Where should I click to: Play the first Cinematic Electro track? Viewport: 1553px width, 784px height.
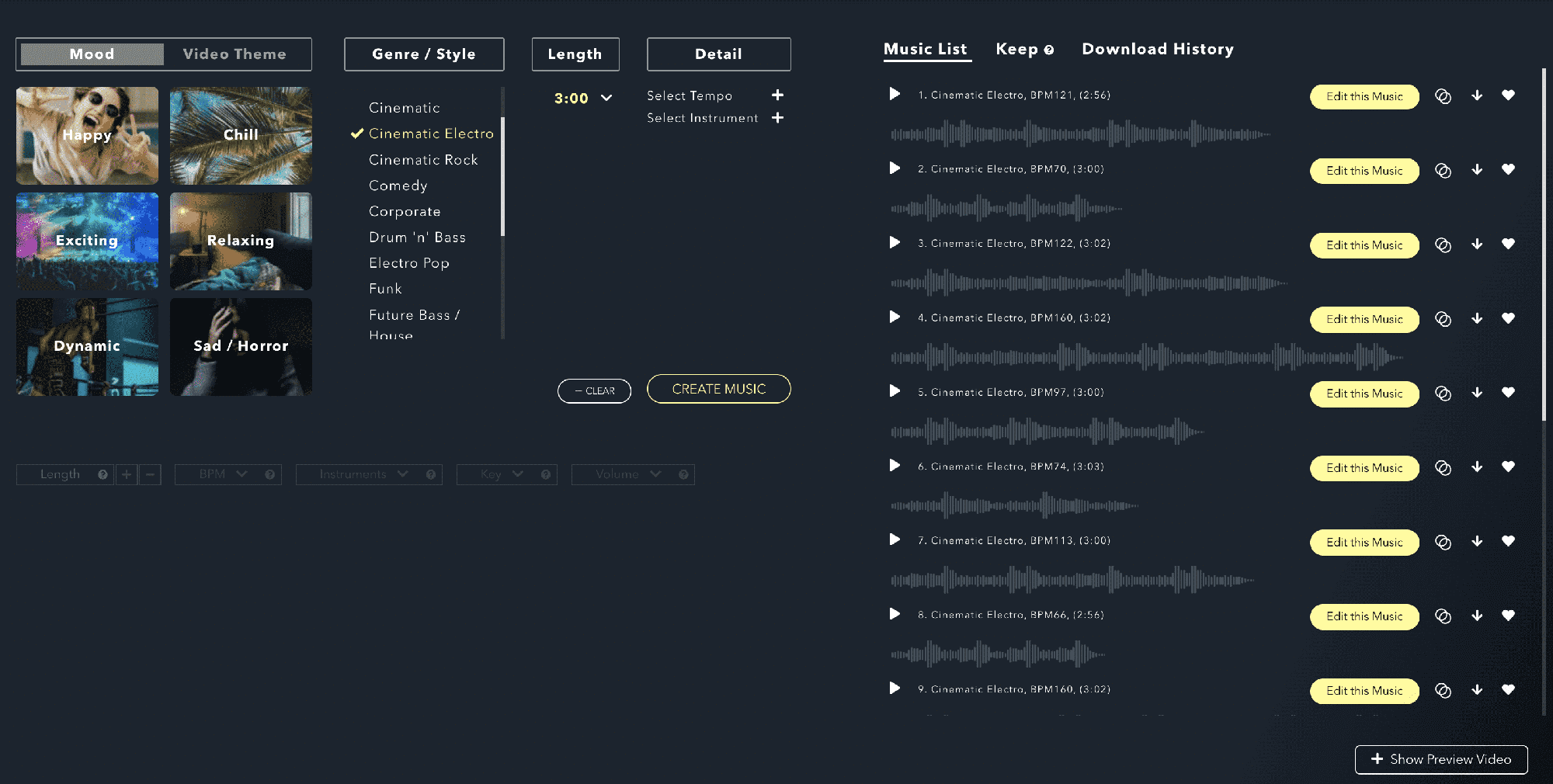(x=894, y=95)
